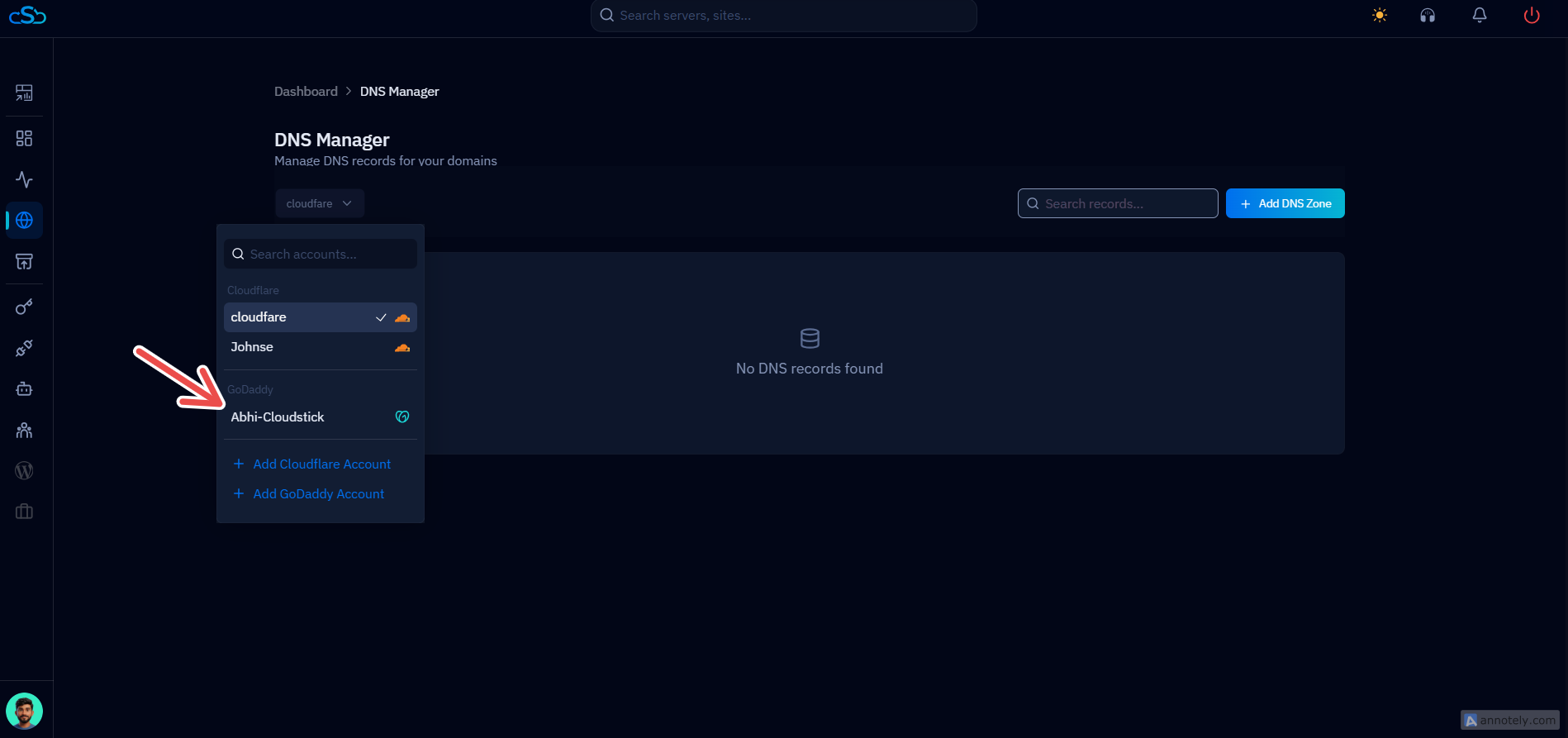Focus the Search servers, sites field
Image resolution: width=1568 pixels, height=738 pixels.
[784, 16]
